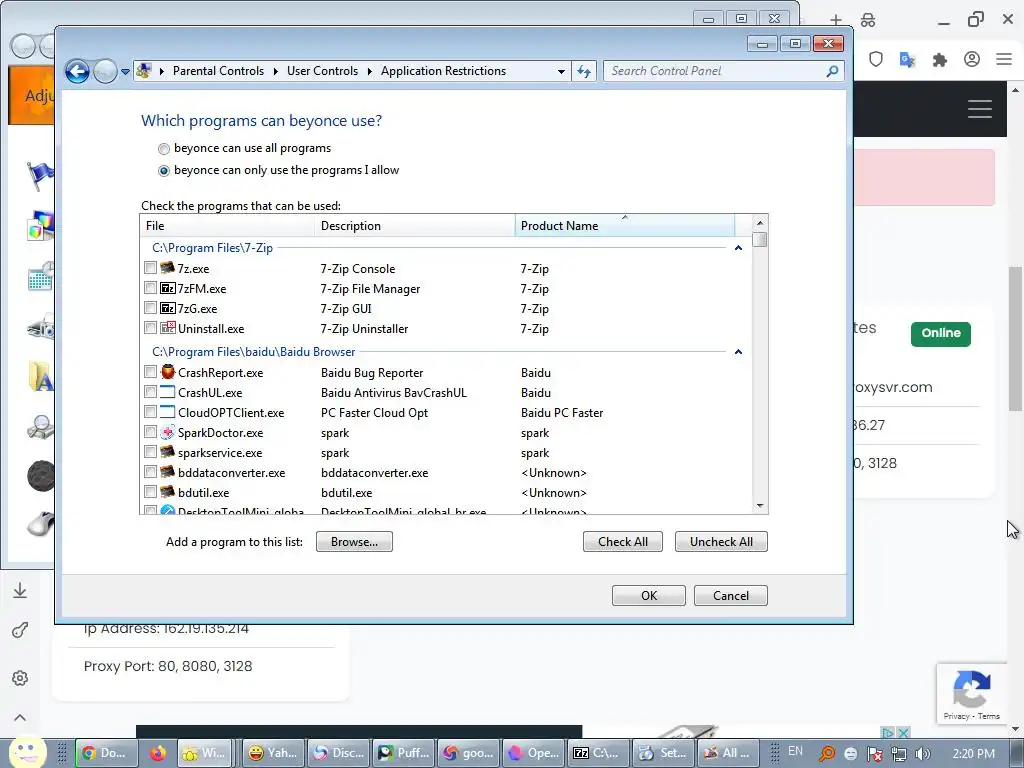Check the SparkDoctor.exe checkbox
The image size is (1024, 768).
pyautogui.click(x=150, y=432)
